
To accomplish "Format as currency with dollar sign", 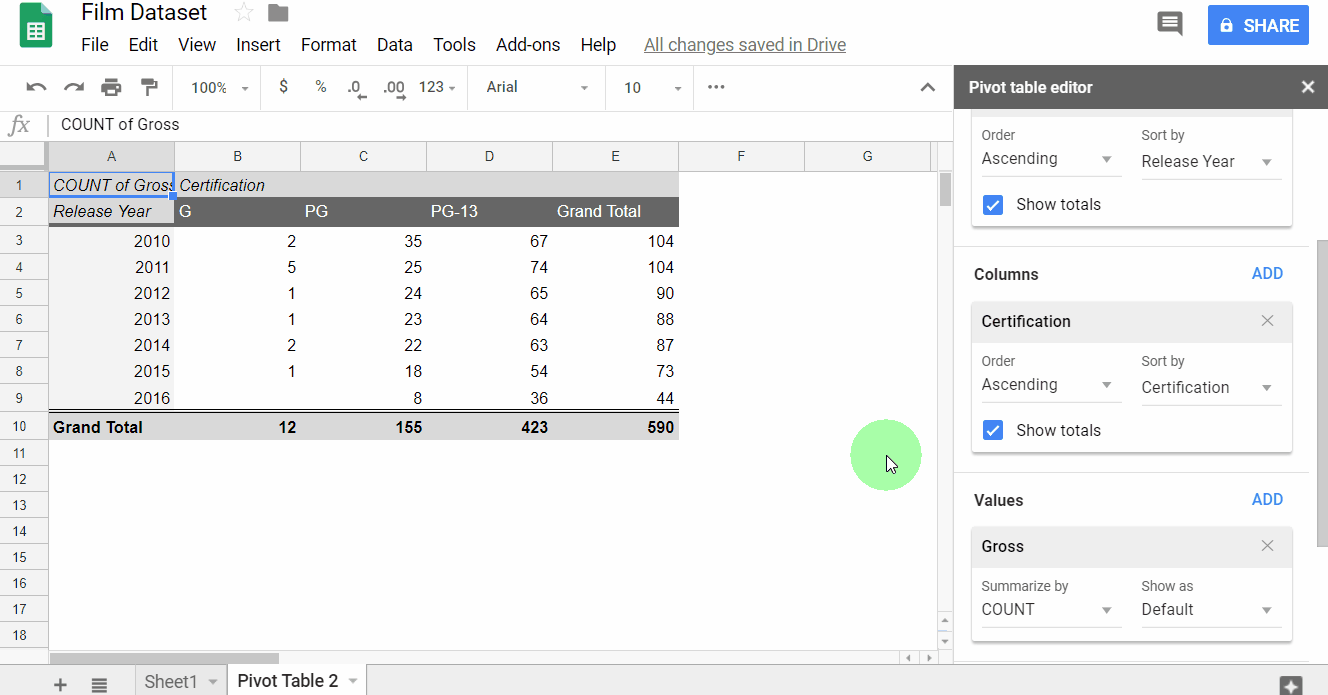I will click(x=284, y=87).
